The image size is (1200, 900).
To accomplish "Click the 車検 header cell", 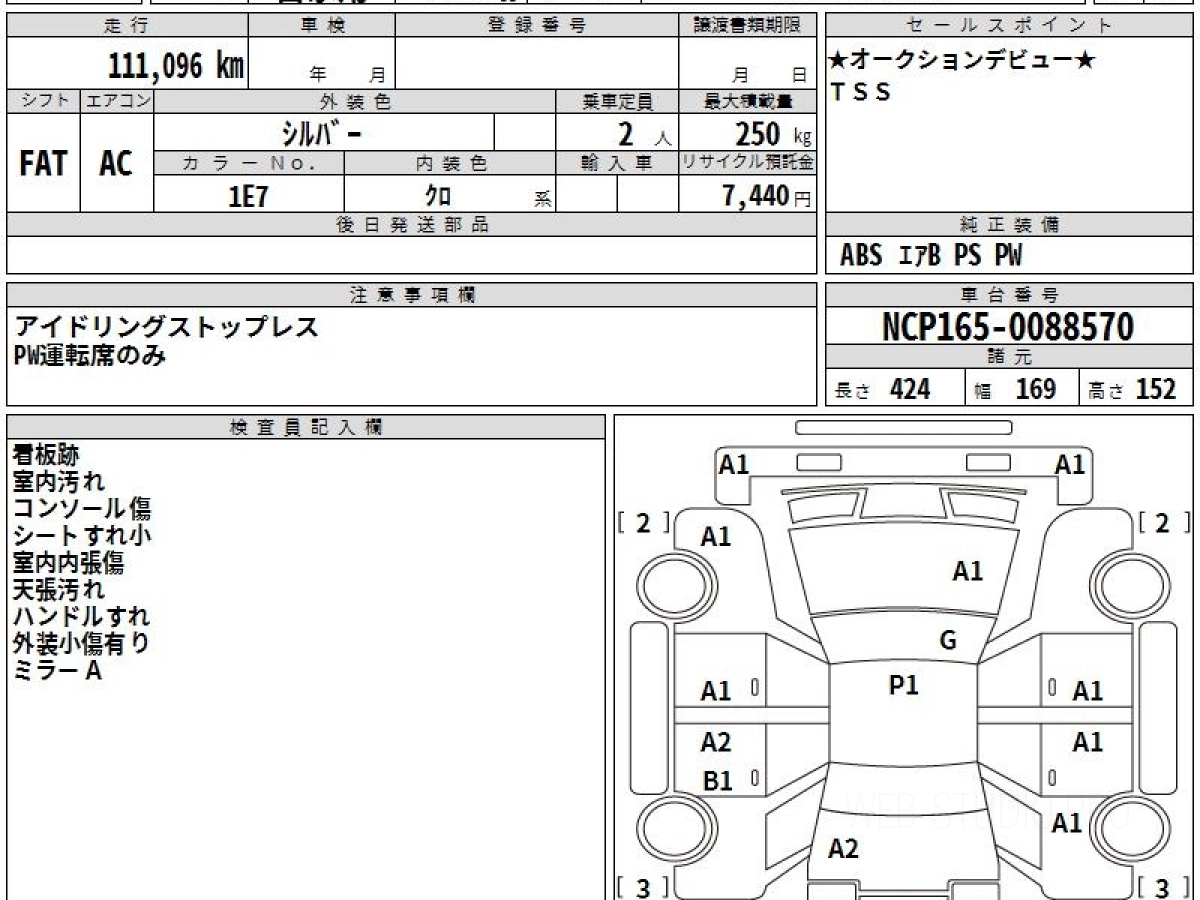I will click(321, 26).
